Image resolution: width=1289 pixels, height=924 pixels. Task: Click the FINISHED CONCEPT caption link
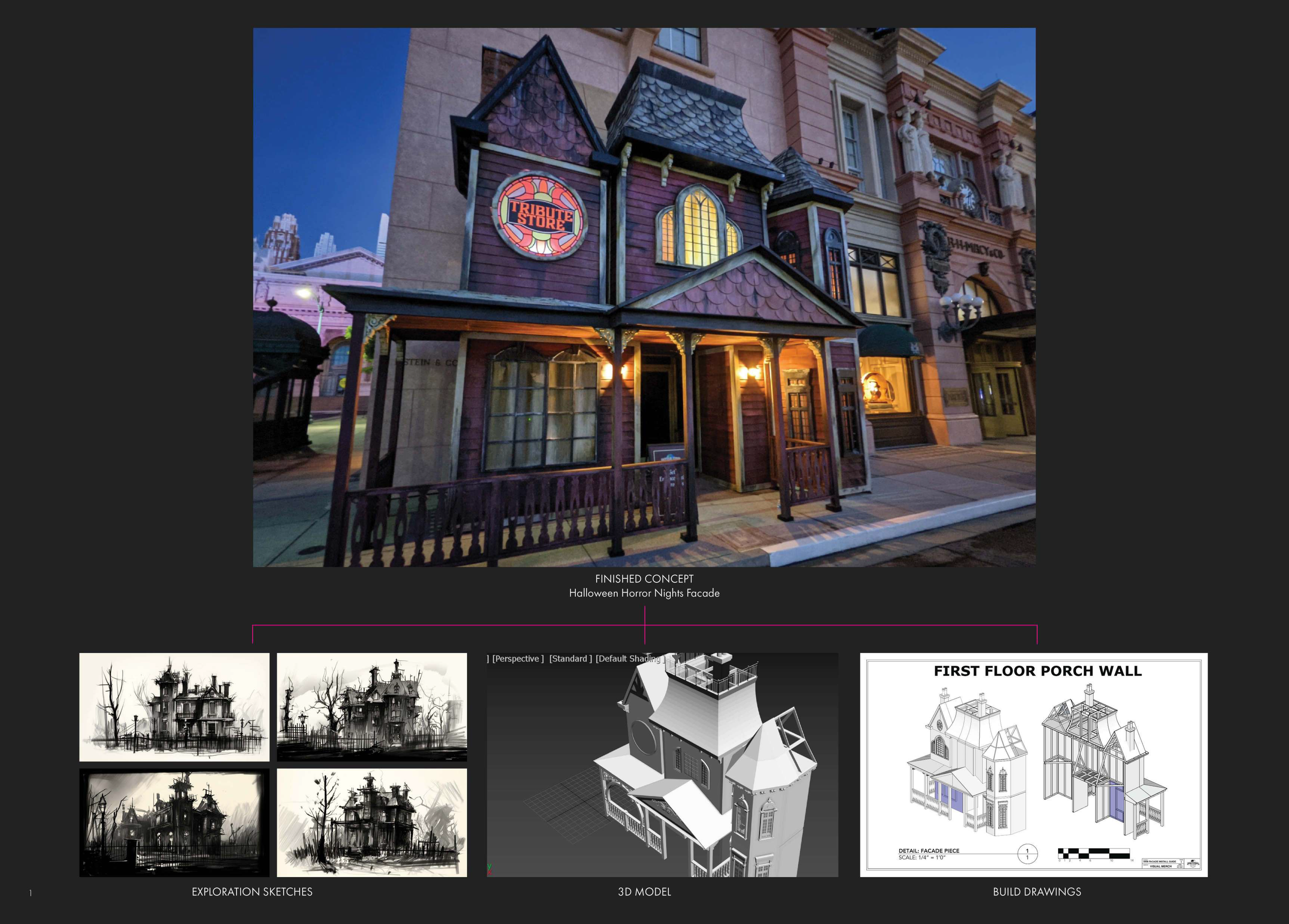644,579
